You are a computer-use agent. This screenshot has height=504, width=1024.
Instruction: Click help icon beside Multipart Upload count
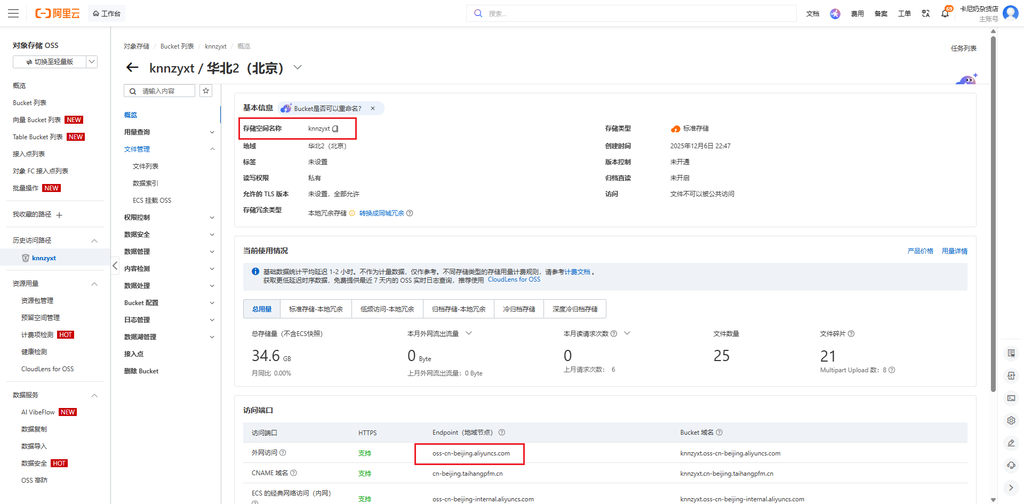click(891, 370)
